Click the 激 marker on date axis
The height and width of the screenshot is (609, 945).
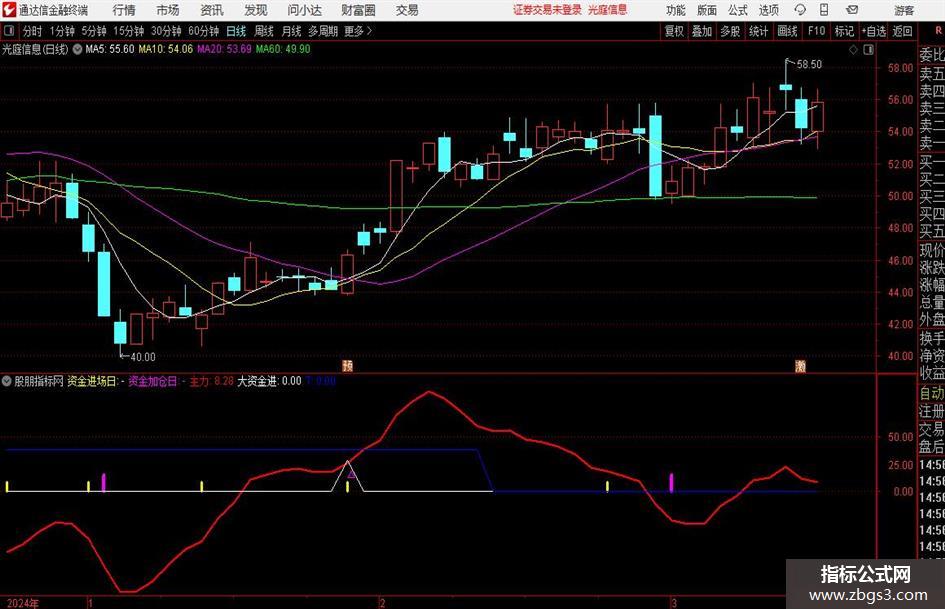[x=800, y=366]
